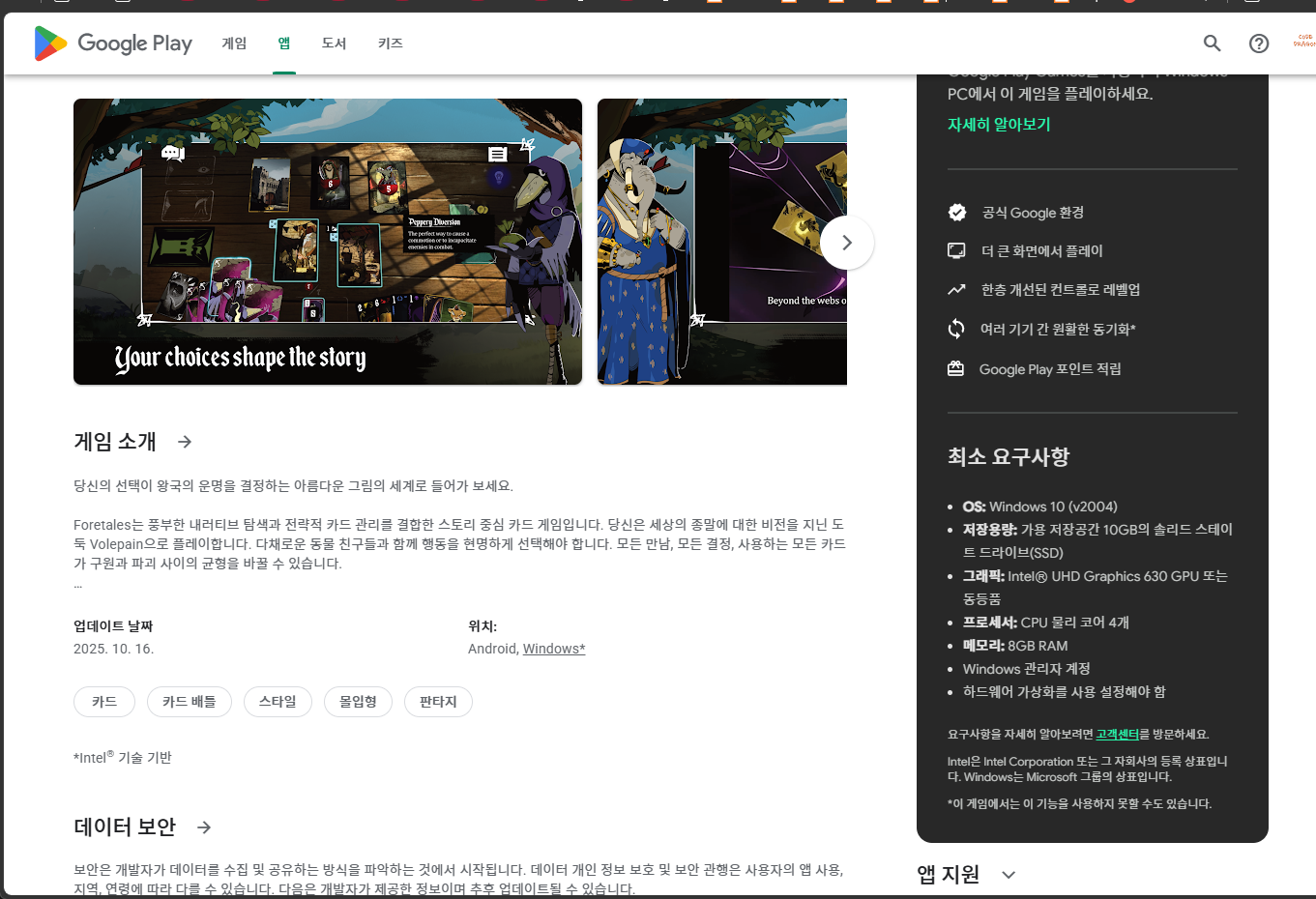The width and height of the screenshot is (1316, 899).
Task: Switch to the 게임 tab
Action: pos(234,43)
